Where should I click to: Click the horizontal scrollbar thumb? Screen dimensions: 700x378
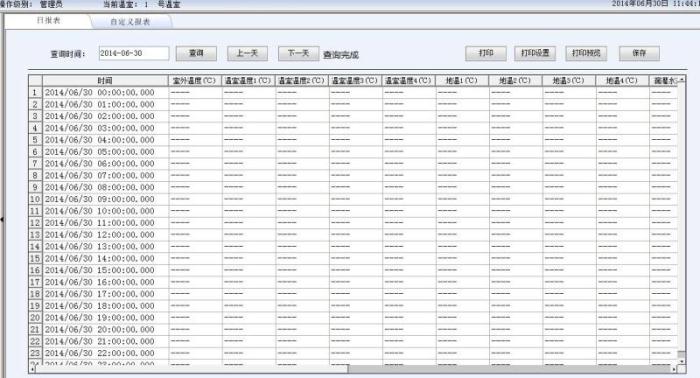point(192,370)
